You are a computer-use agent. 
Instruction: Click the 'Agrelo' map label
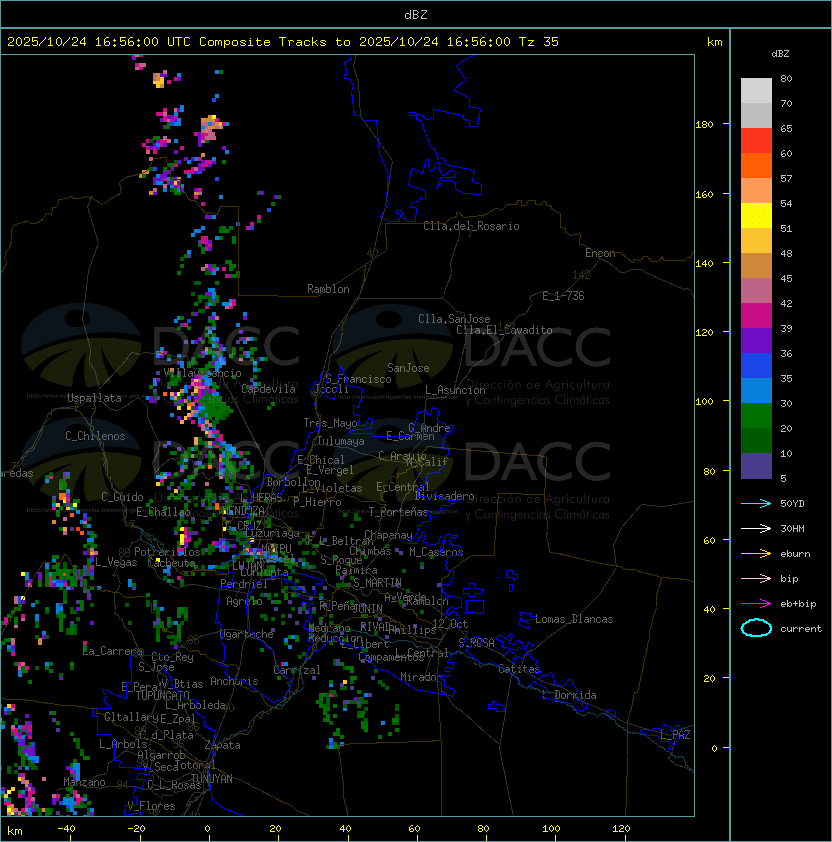pos(244,601)
